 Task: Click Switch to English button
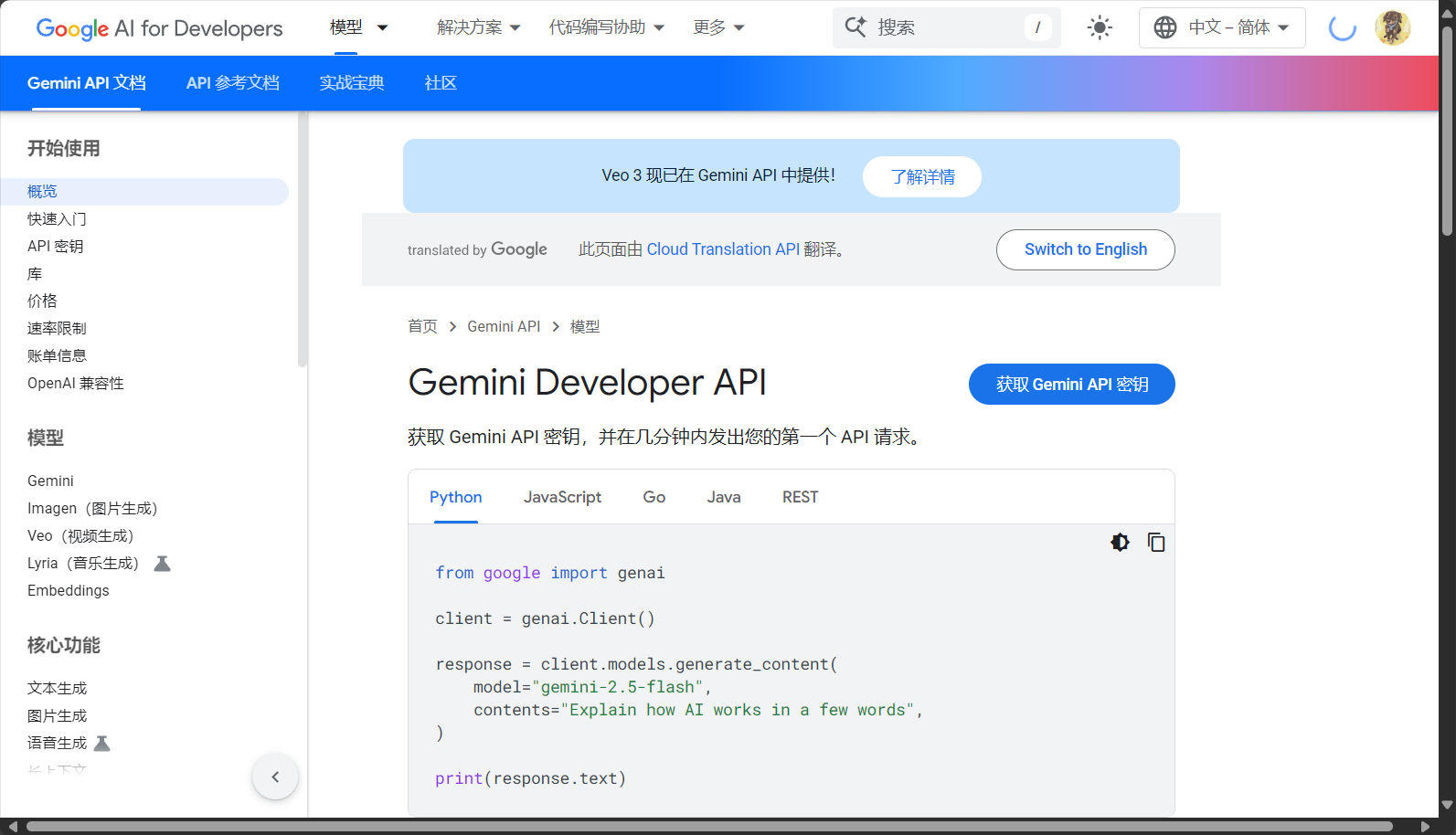tap(1086, 249)
